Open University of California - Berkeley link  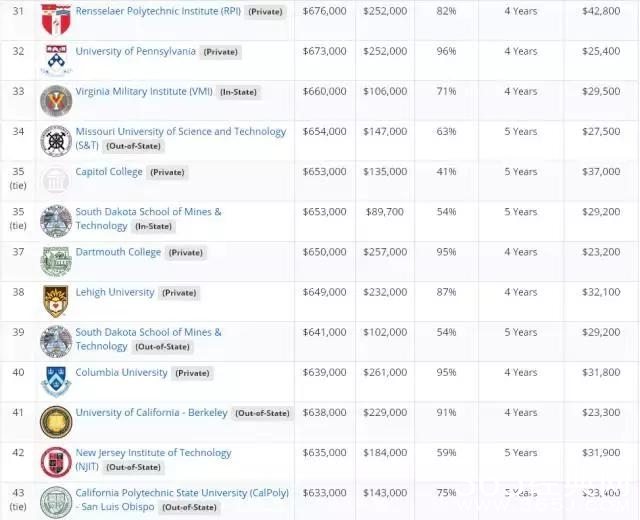click(151, 412)
